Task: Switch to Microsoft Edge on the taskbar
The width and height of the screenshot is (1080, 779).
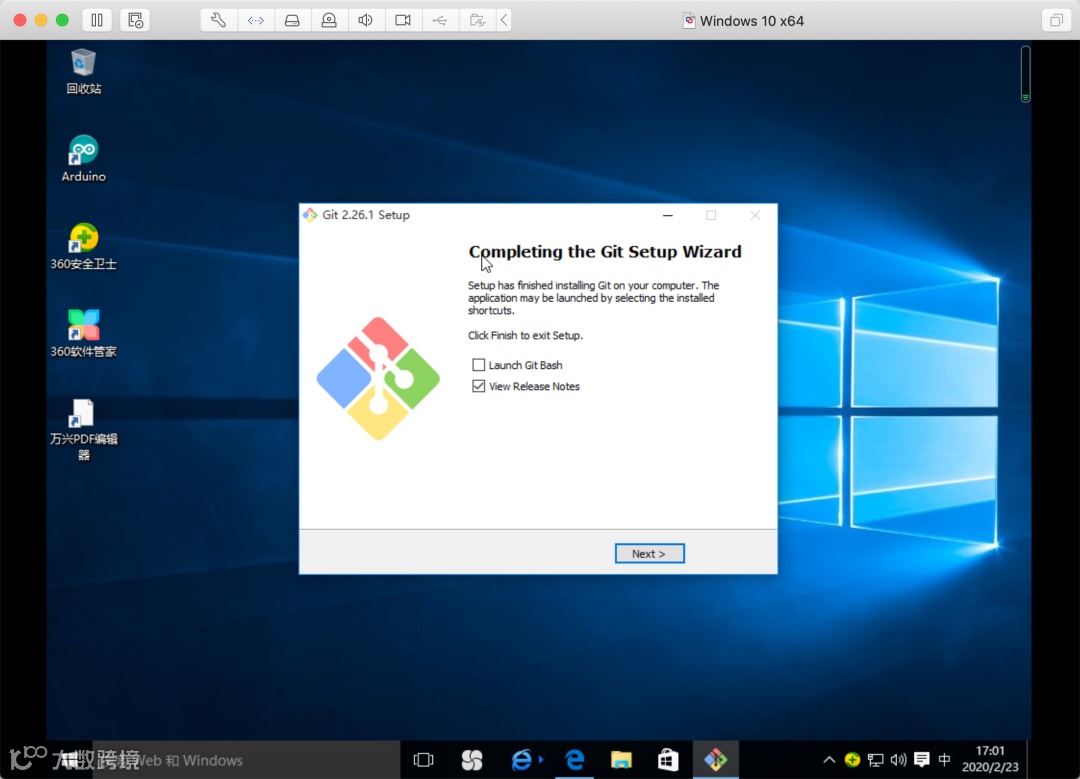Action: coord(574,760)
